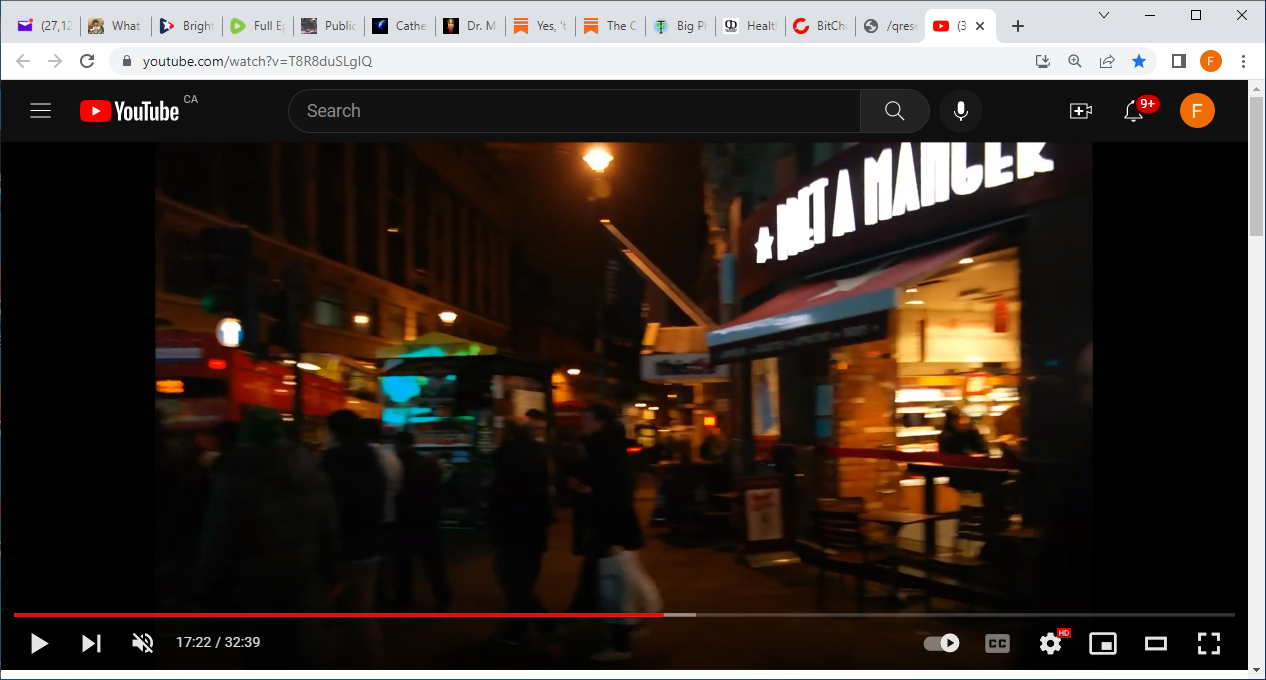View site information lock icon
This screenshot has width=1266, height=680.
coord(126,61)
